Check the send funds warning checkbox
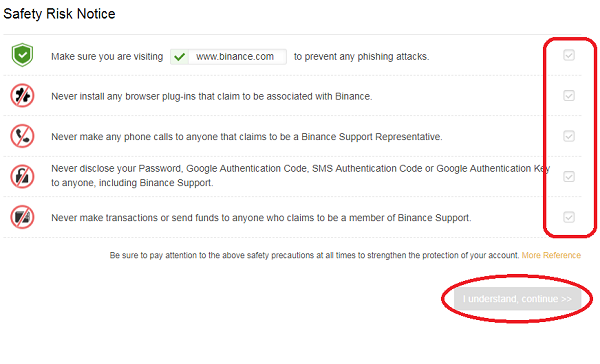The image size is (600, 364). point(569,217)
